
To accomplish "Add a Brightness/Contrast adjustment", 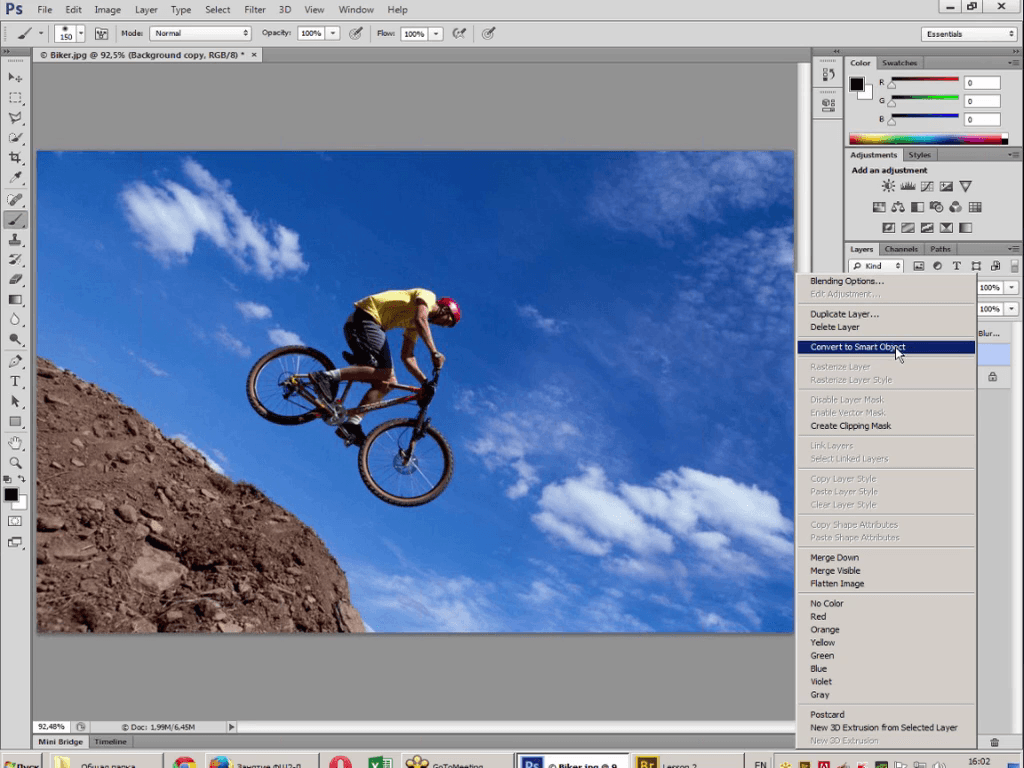I will [888, 186].
